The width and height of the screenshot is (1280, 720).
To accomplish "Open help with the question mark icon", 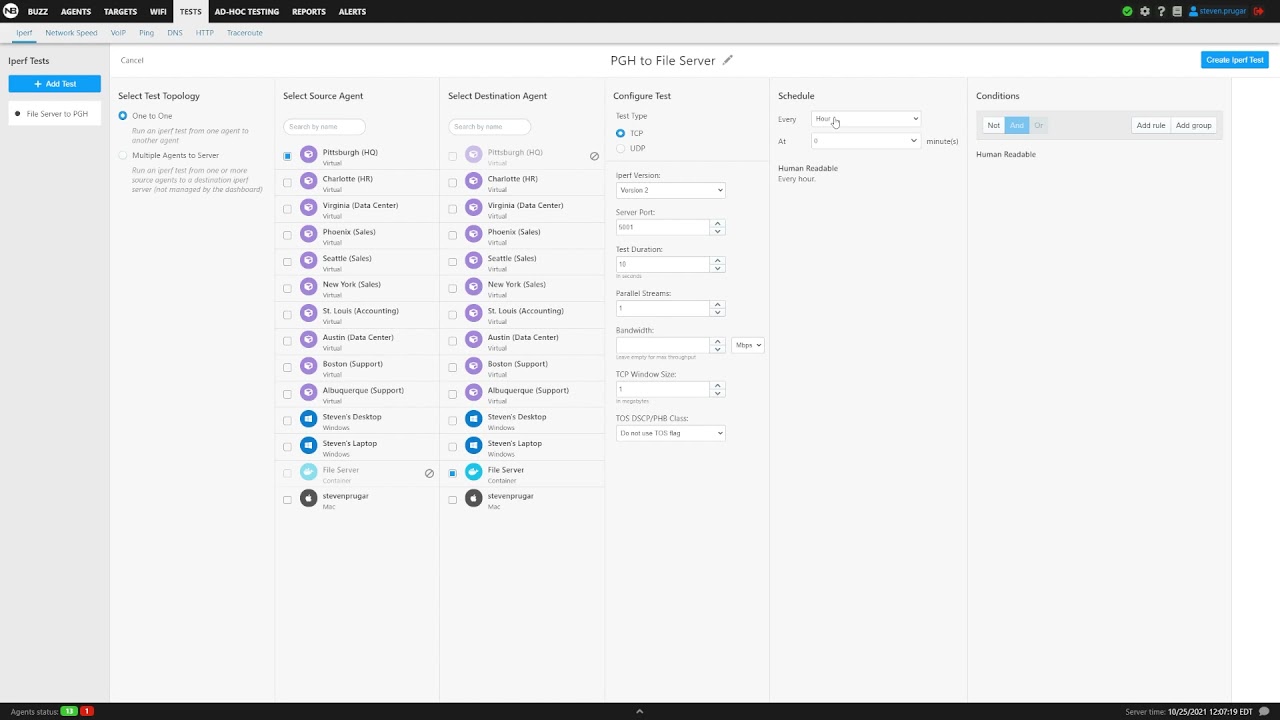I will pos(1161,12).
